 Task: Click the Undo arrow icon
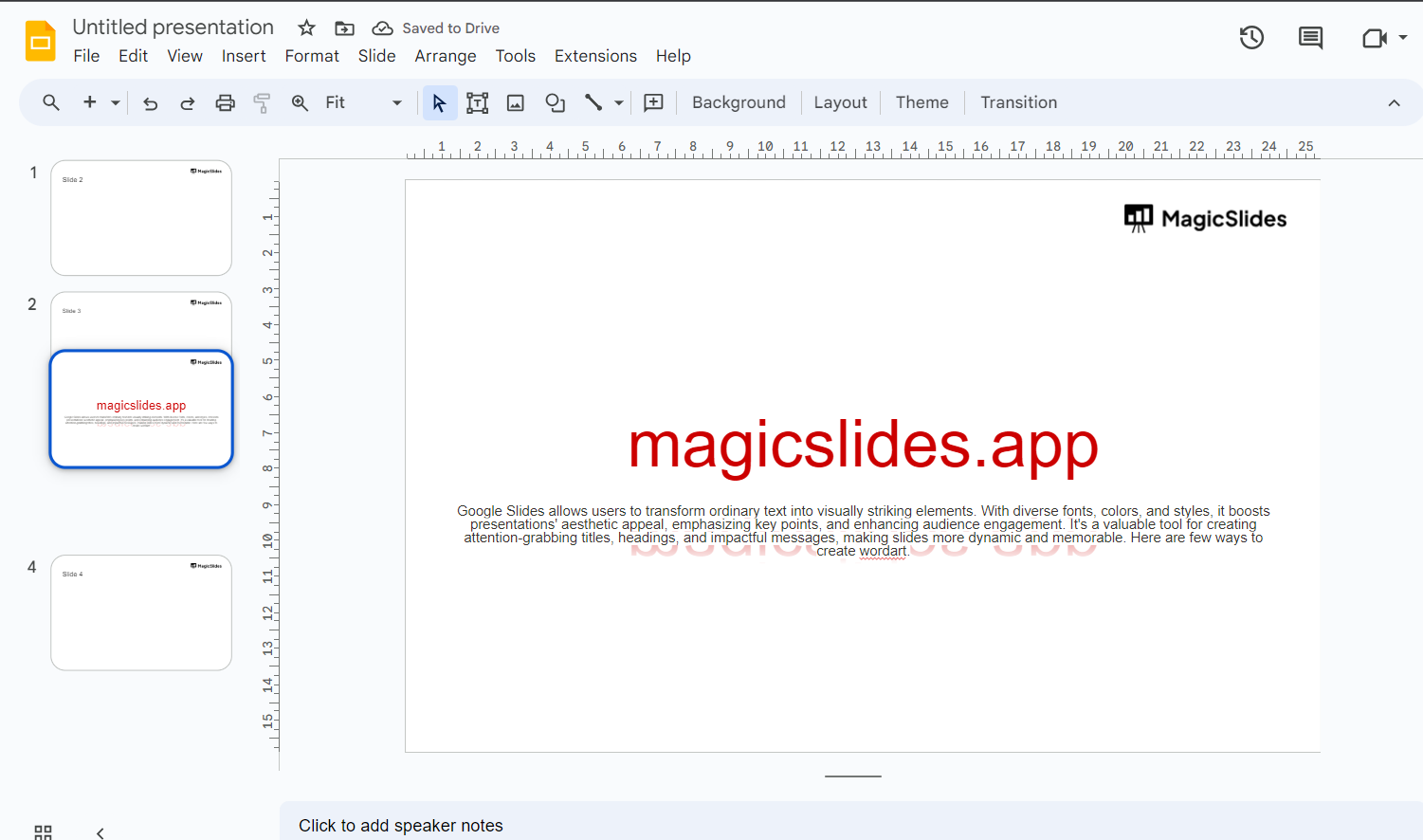150,103
